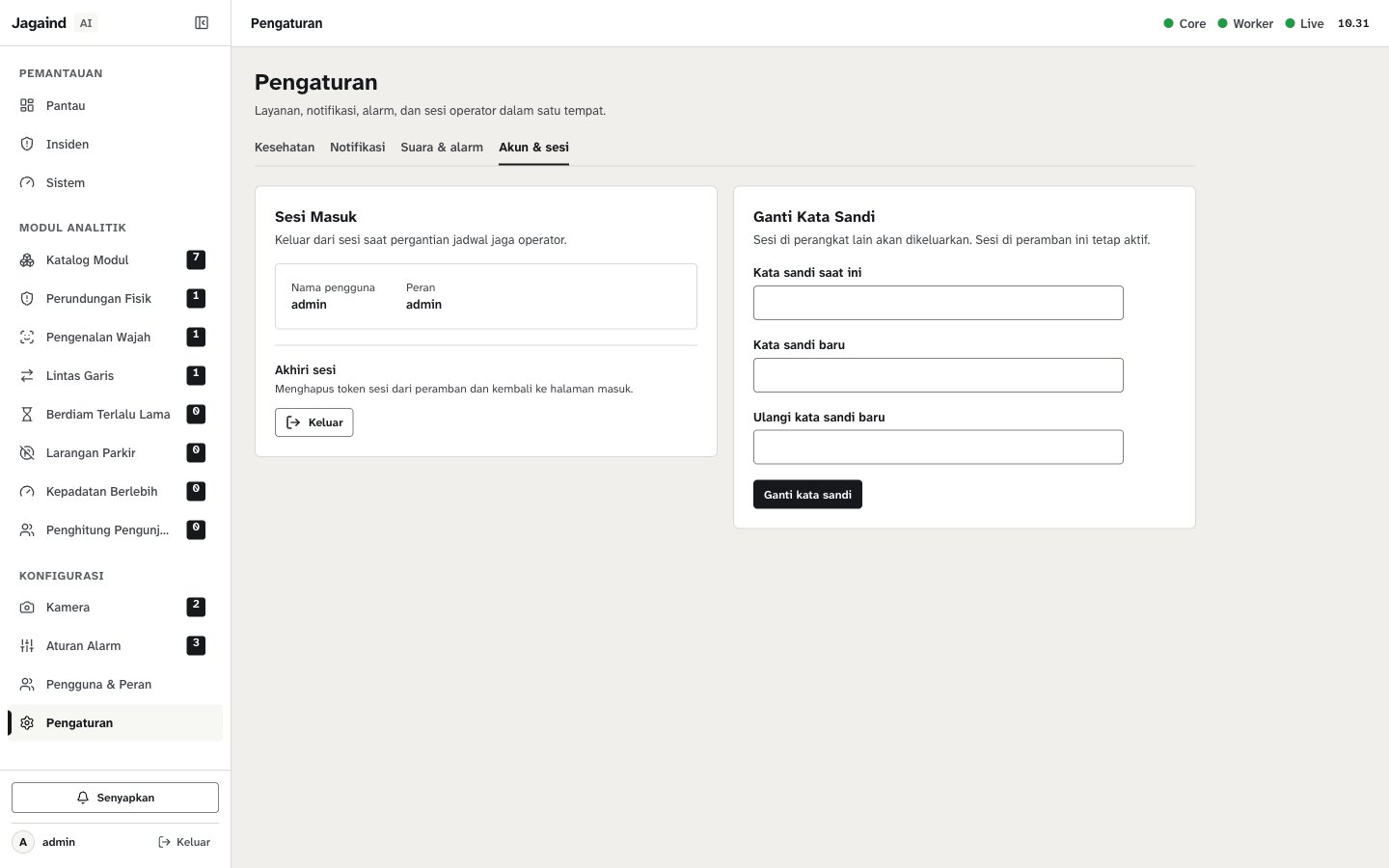Screen dimensions: 1389x868
Task: Click the Keluar button in Sesi Masuk card
Action: click(314, 422)
